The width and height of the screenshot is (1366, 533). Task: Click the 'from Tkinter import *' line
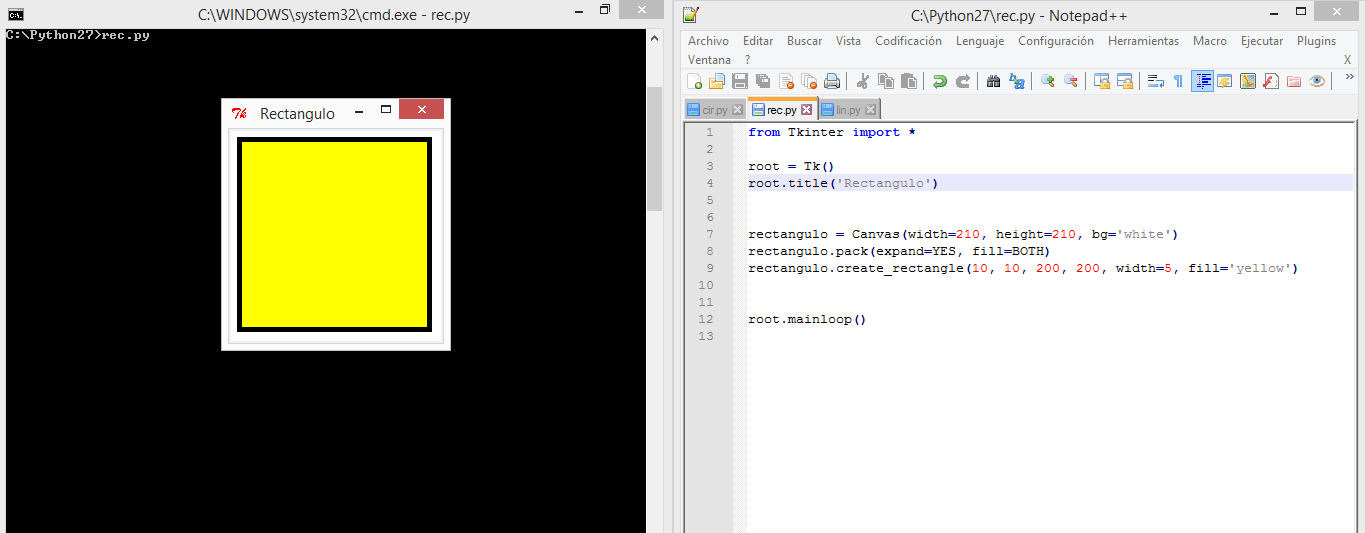pos(831,132)
